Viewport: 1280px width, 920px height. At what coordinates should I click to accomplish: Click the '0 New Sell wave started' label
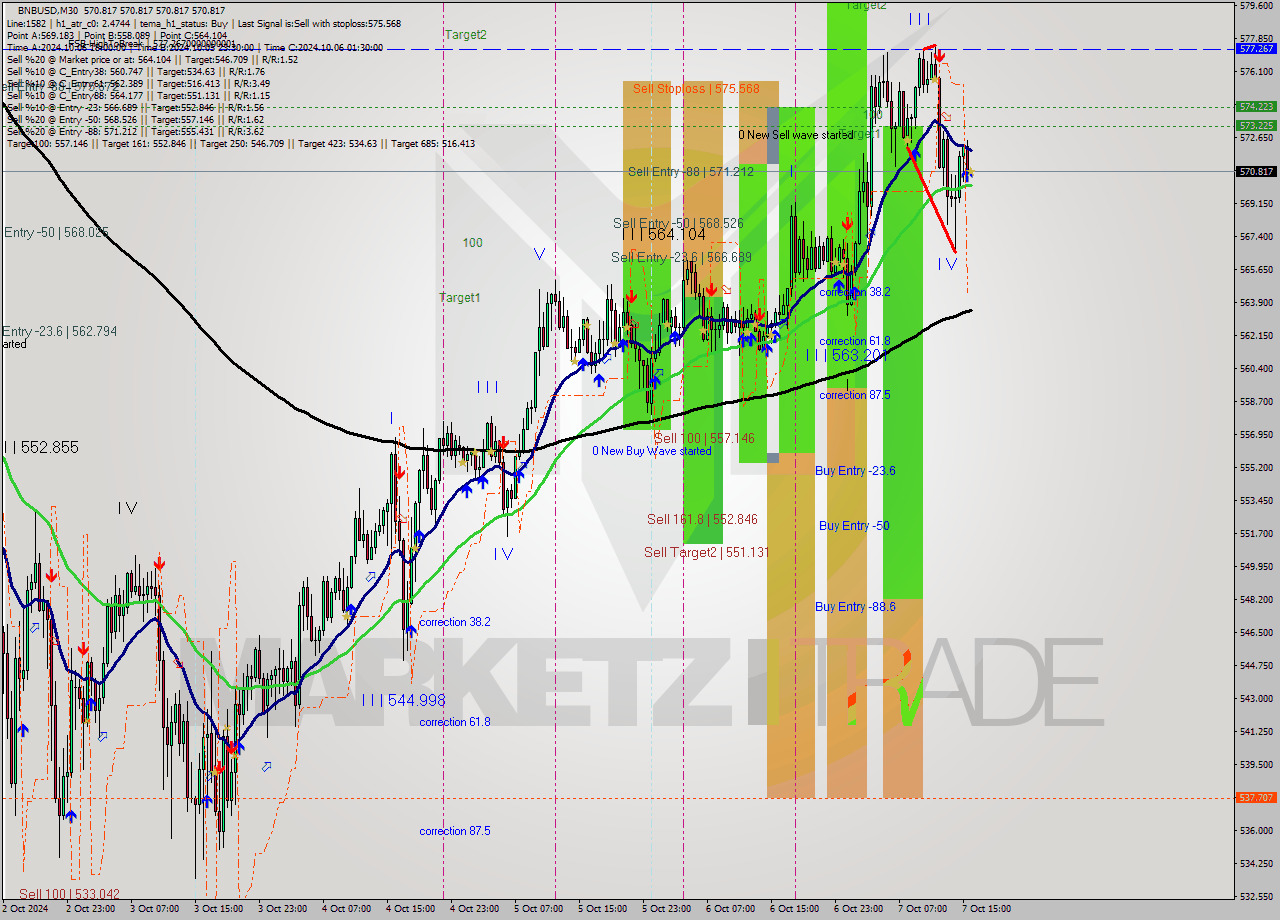[796, 135]
